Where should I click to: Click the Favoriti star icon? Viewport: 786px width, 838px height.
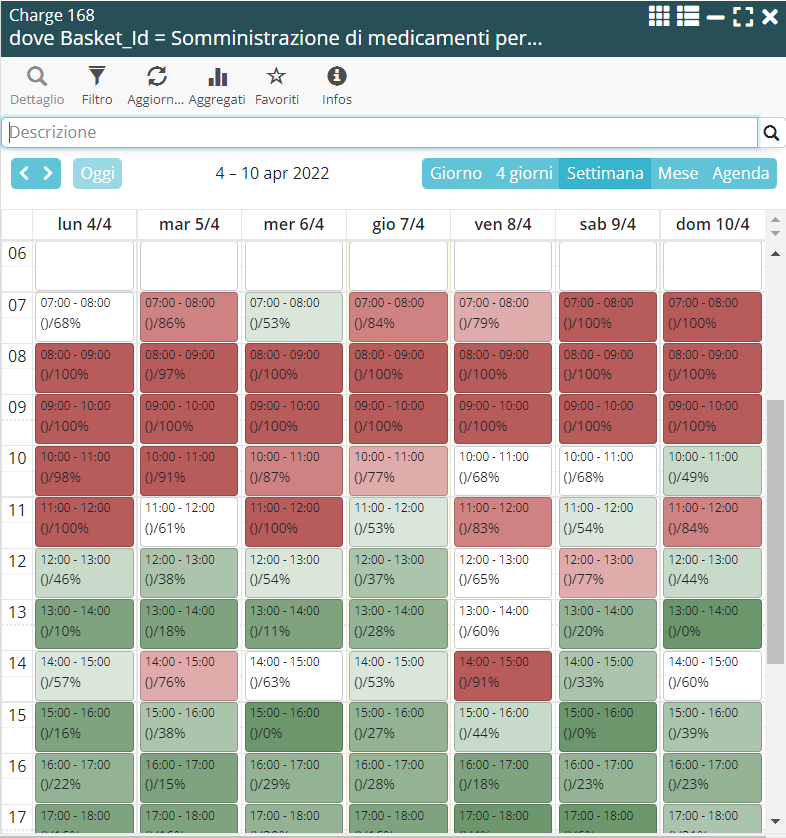277,77
